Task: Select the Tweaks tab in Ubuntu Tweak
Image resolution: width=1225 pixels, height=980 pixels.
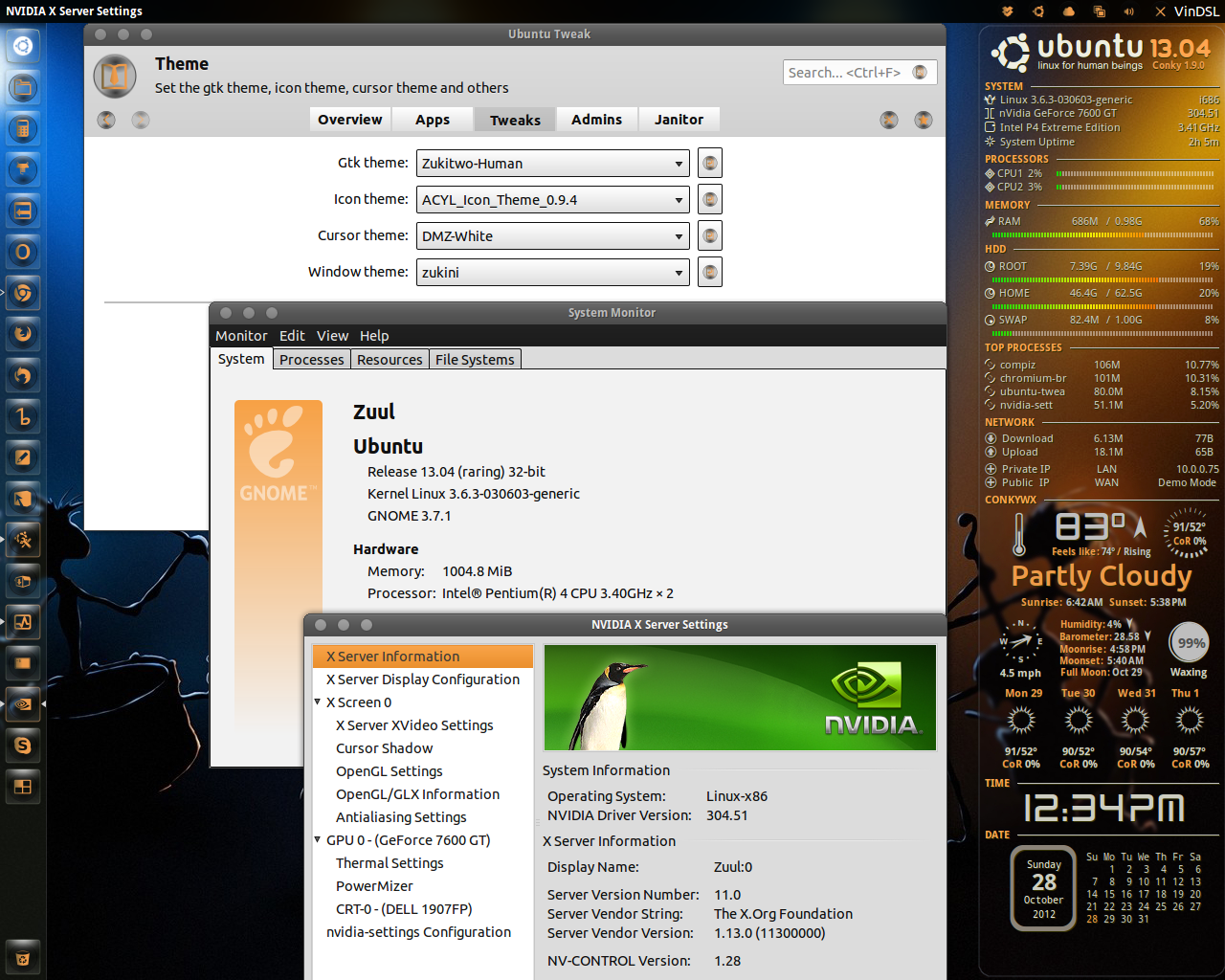Action: 515,120
